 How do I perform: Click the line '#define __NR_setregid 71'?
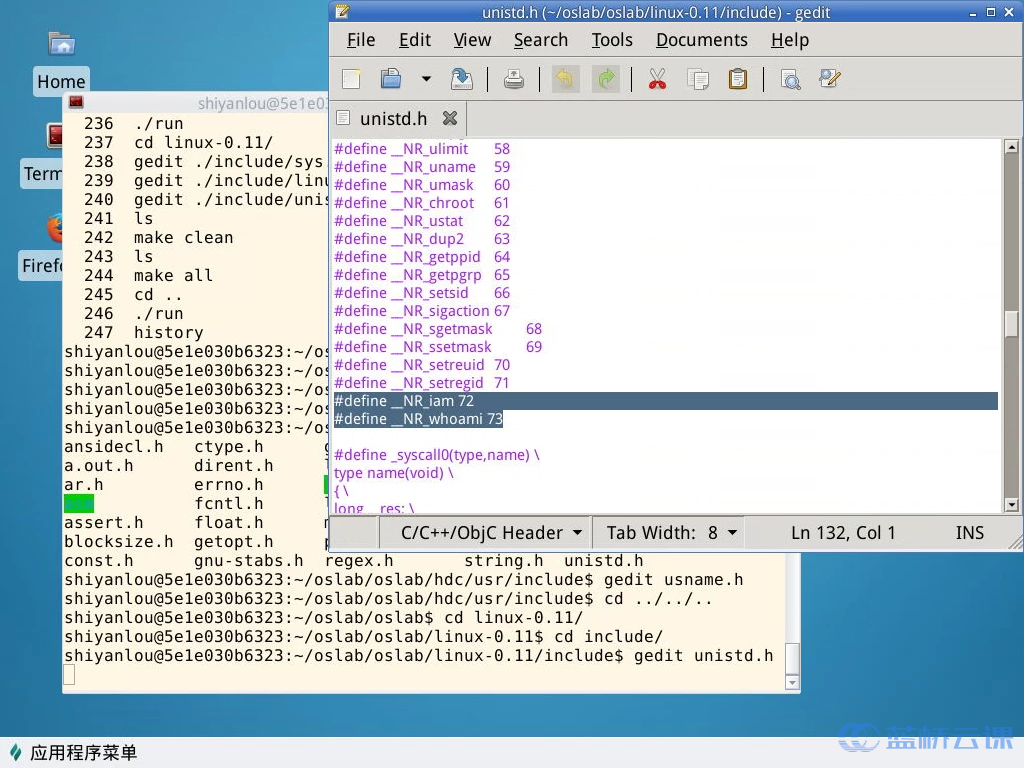pyautogui.click(x=421, y=383)
